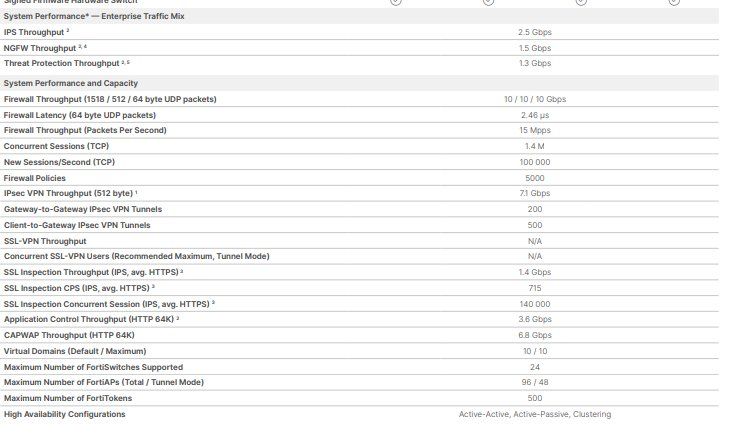
Task: Select the 10 / 10 / 10 Gbps value
Action: [535, 99]
